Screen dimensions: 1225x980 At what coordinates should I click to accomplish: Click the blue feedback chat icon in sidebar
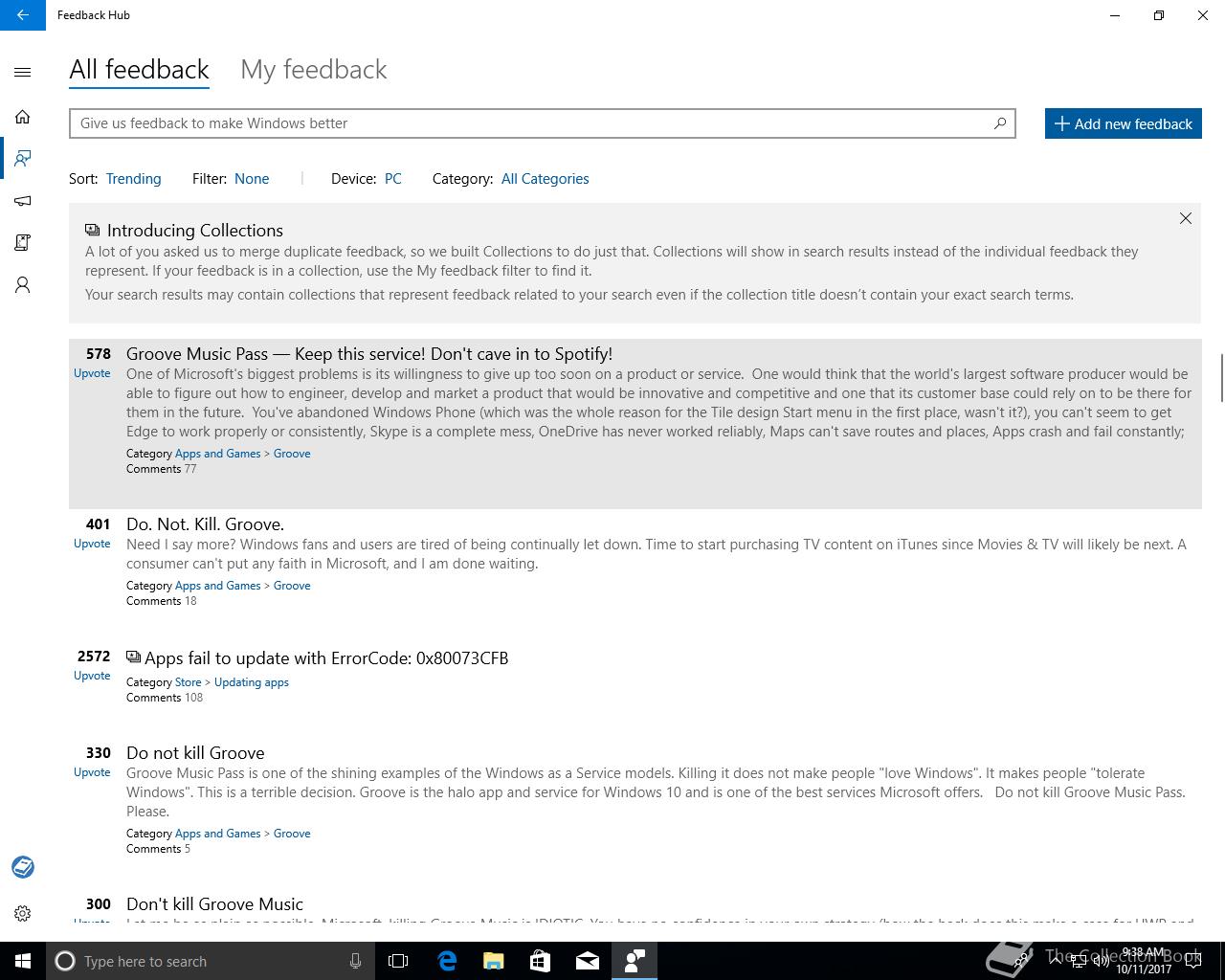pos(23,867)
